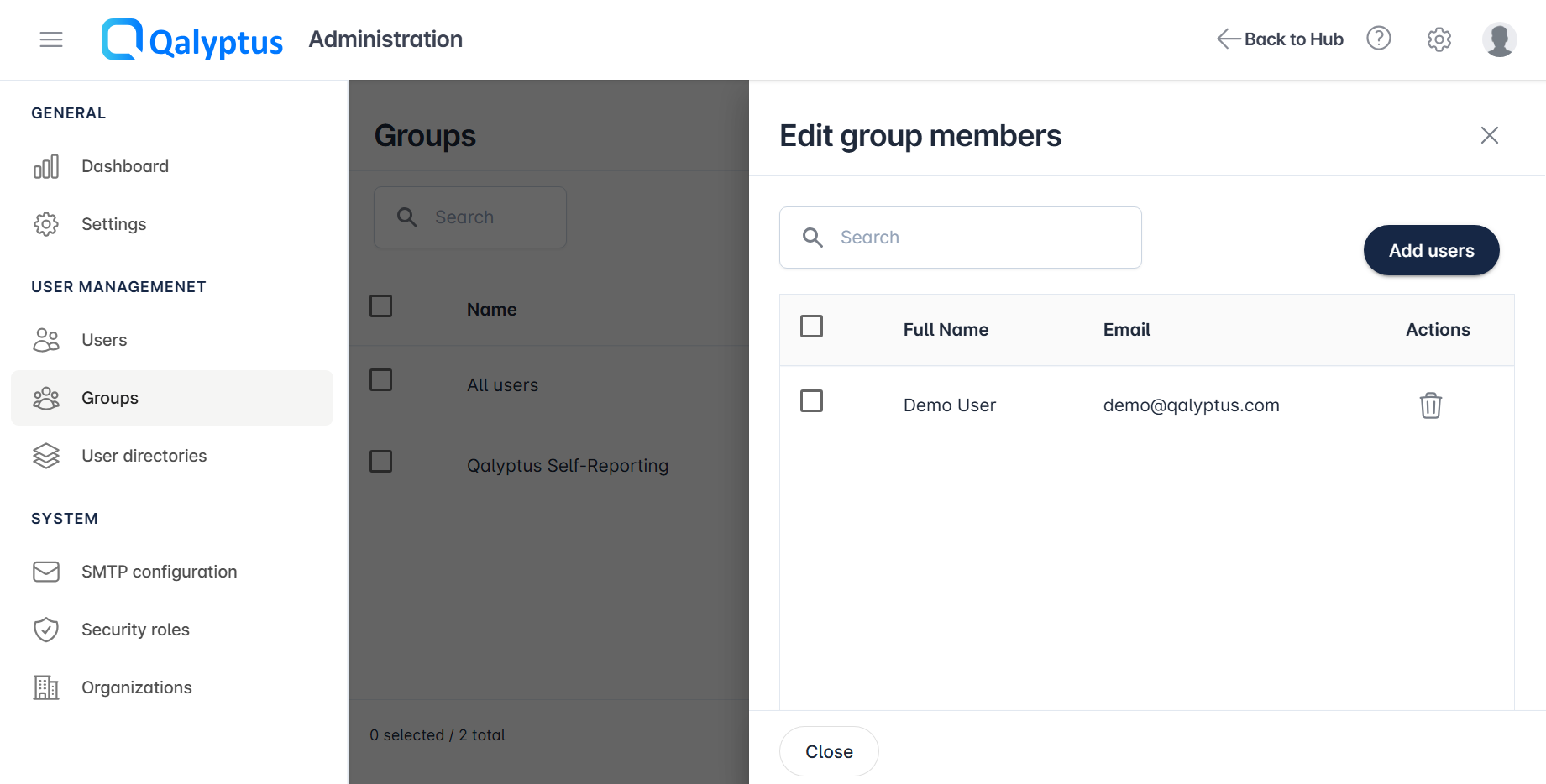Open the Dashboard from the sidebar
1546x784 pixels.
[124, 165]
